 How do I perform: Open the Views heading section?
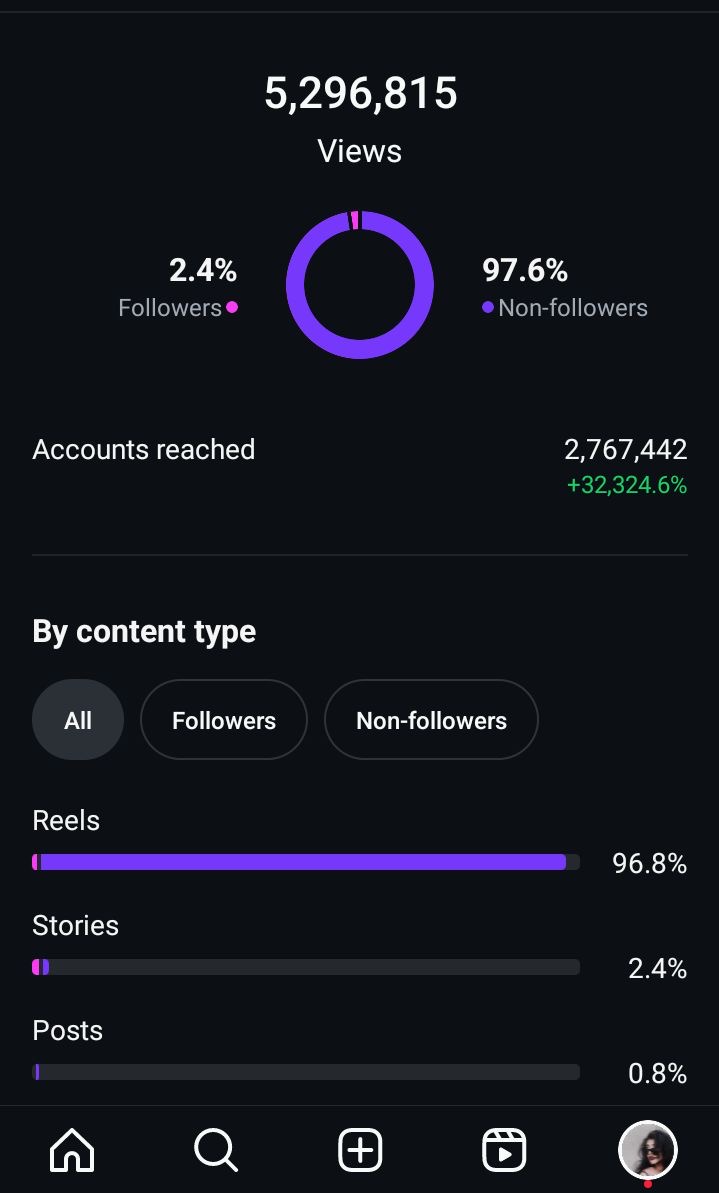359,151
